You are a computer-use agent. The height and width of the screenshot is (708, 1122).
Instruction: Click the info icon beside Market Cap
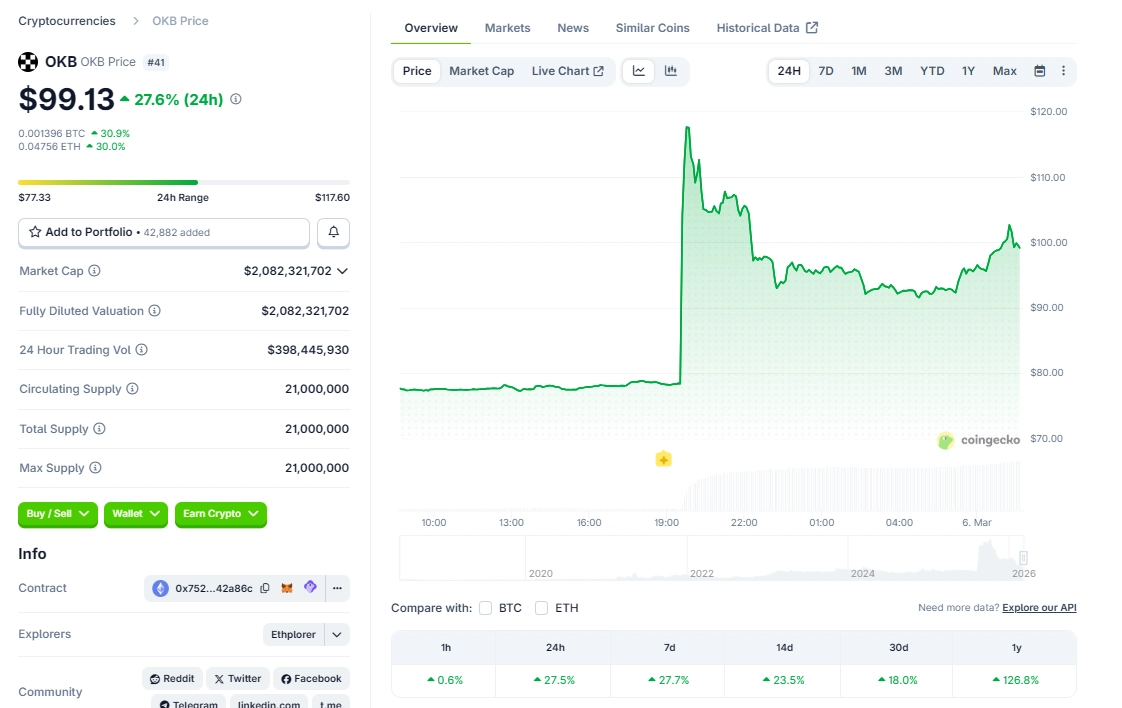(94, 270)
